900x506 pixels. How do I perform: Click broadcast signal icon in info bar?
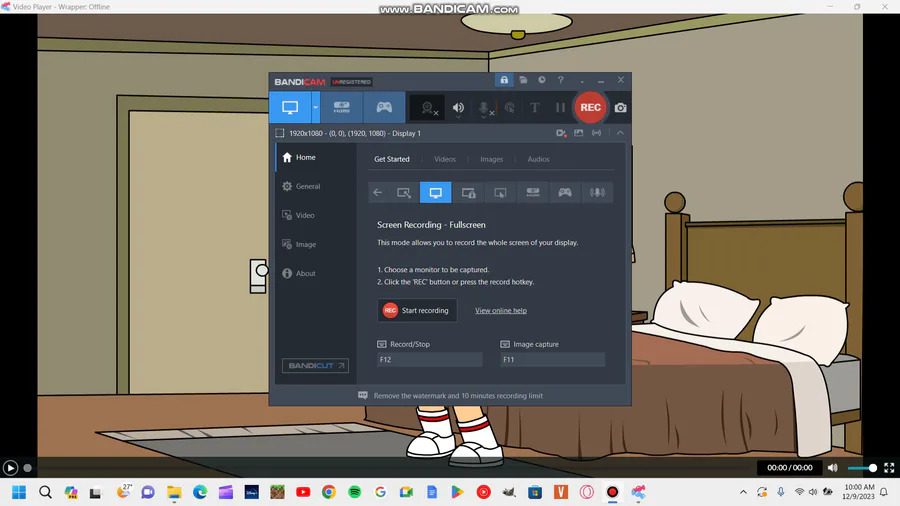[x=596, y=133]
